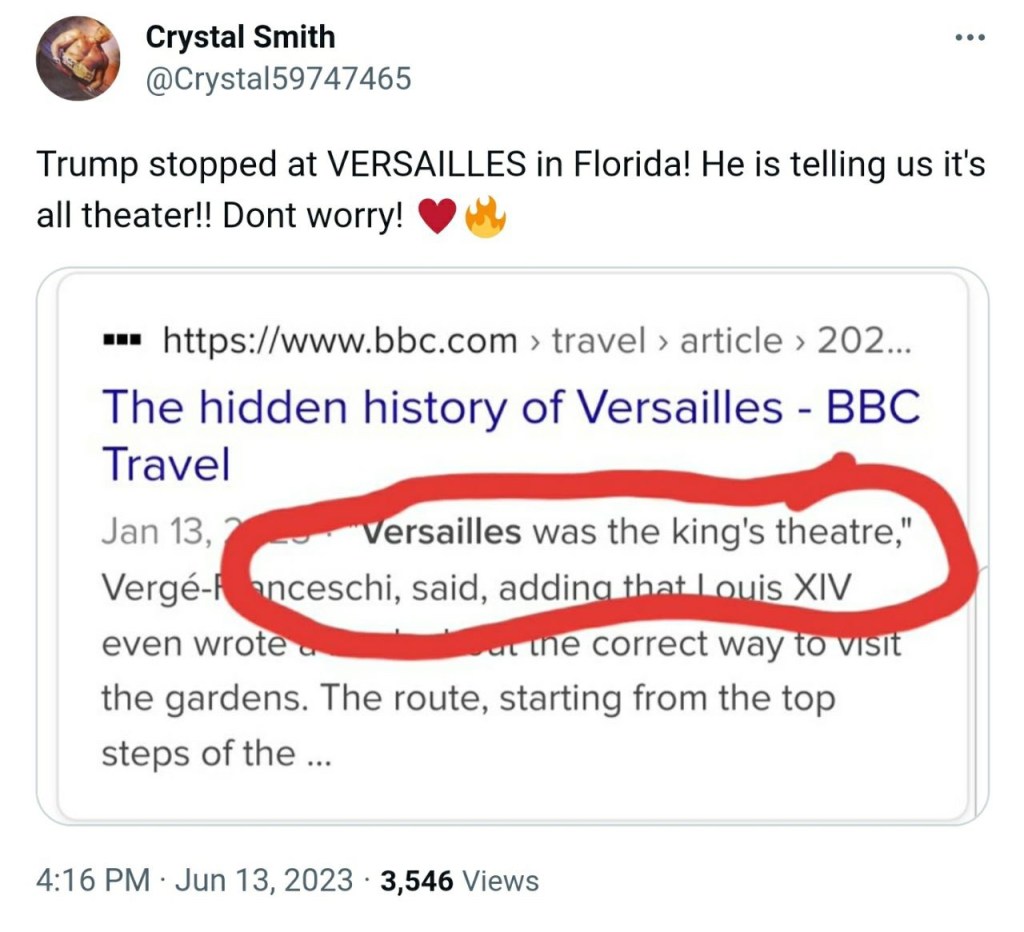Click the 4:16 PM timestamp
The image size is (1024, 932).
[93, 880]
